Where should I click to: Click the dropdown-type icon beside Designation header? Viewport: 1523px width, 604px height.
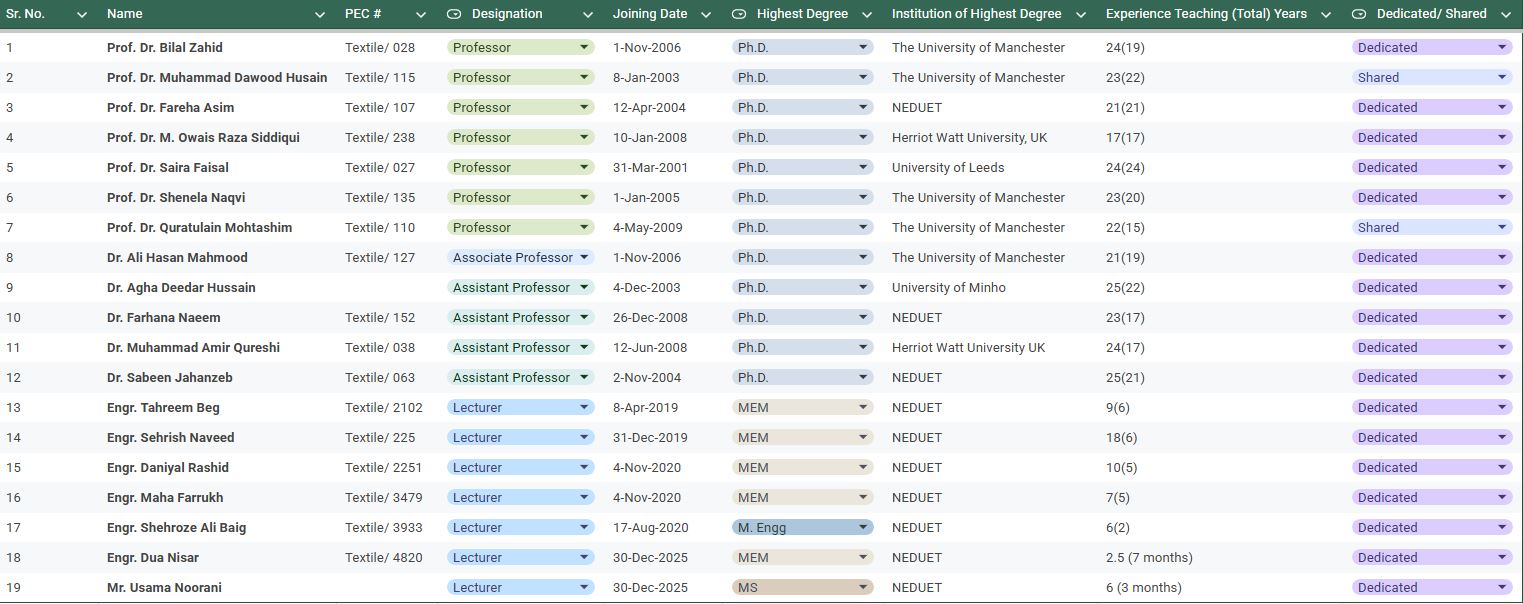coord(454,14)
